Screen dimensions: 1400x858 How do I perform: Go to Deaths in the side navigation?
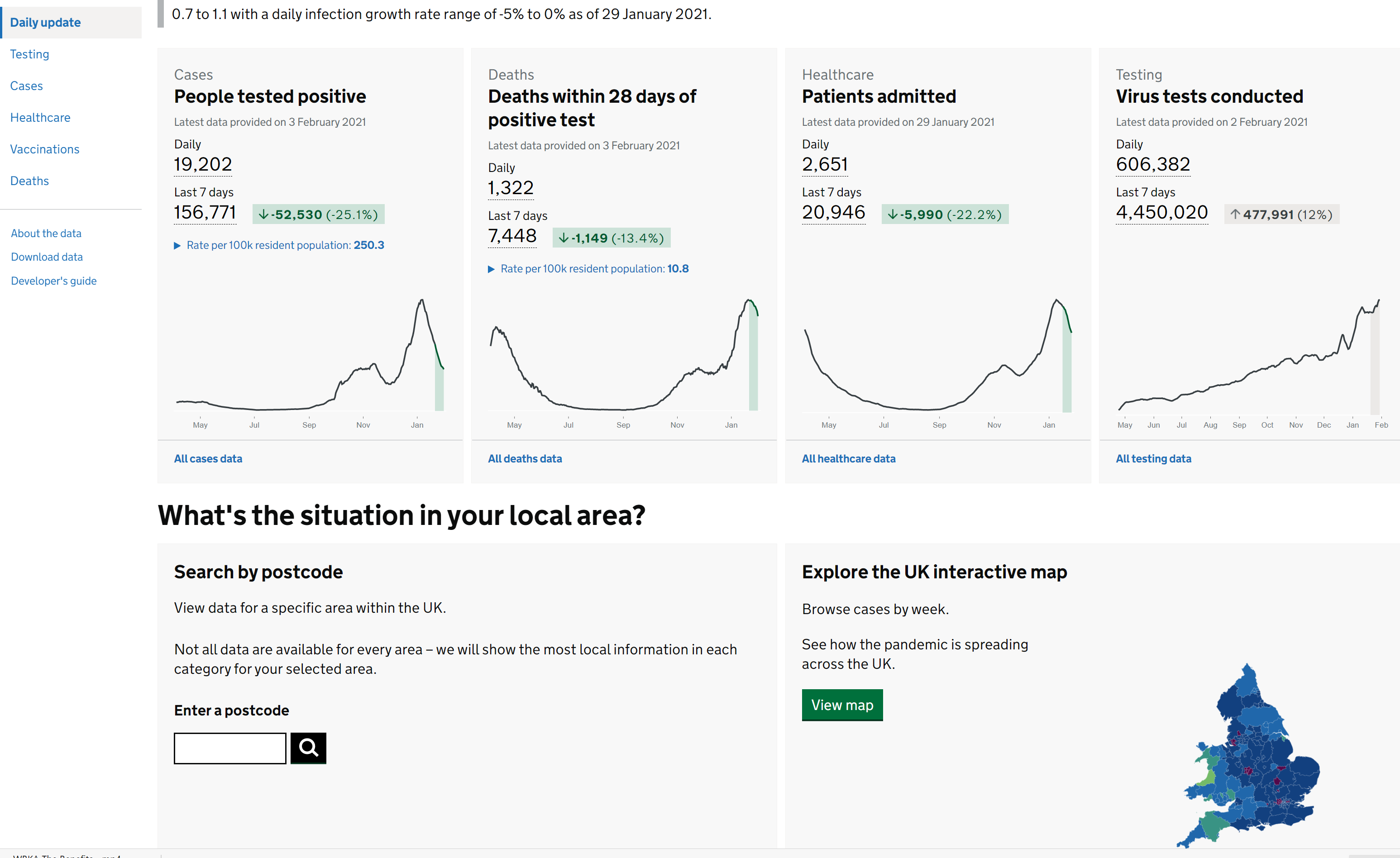pyautogui.click(x=29, y=181)
